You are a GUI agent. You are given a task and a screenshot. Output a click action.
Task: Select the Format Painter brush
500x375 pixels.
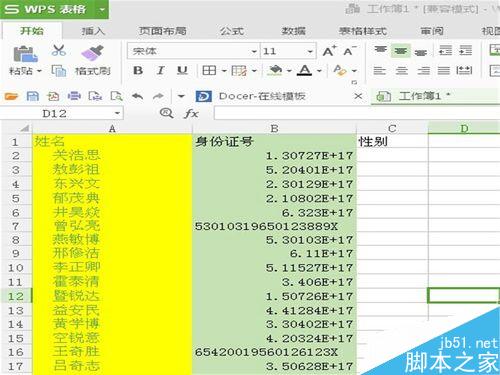92,53
